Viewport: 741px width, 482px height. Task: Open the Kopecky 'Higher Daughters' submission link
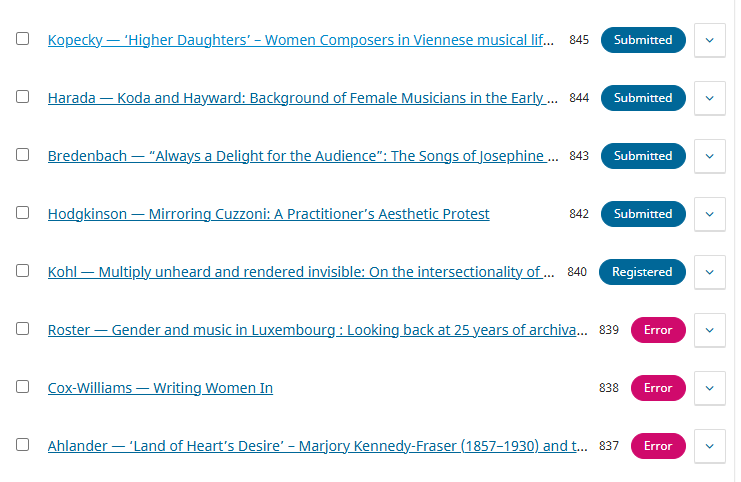click(300, 41)
